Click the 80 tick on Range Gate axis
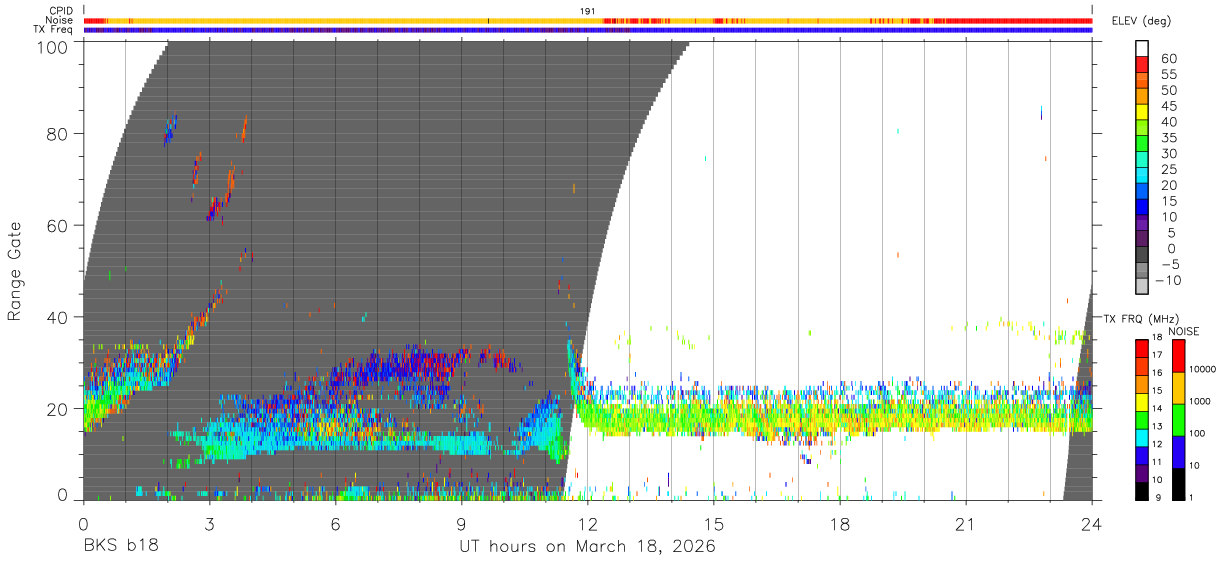The width and height of the screenshot is (1228, 567). click(x=57, y=133)
